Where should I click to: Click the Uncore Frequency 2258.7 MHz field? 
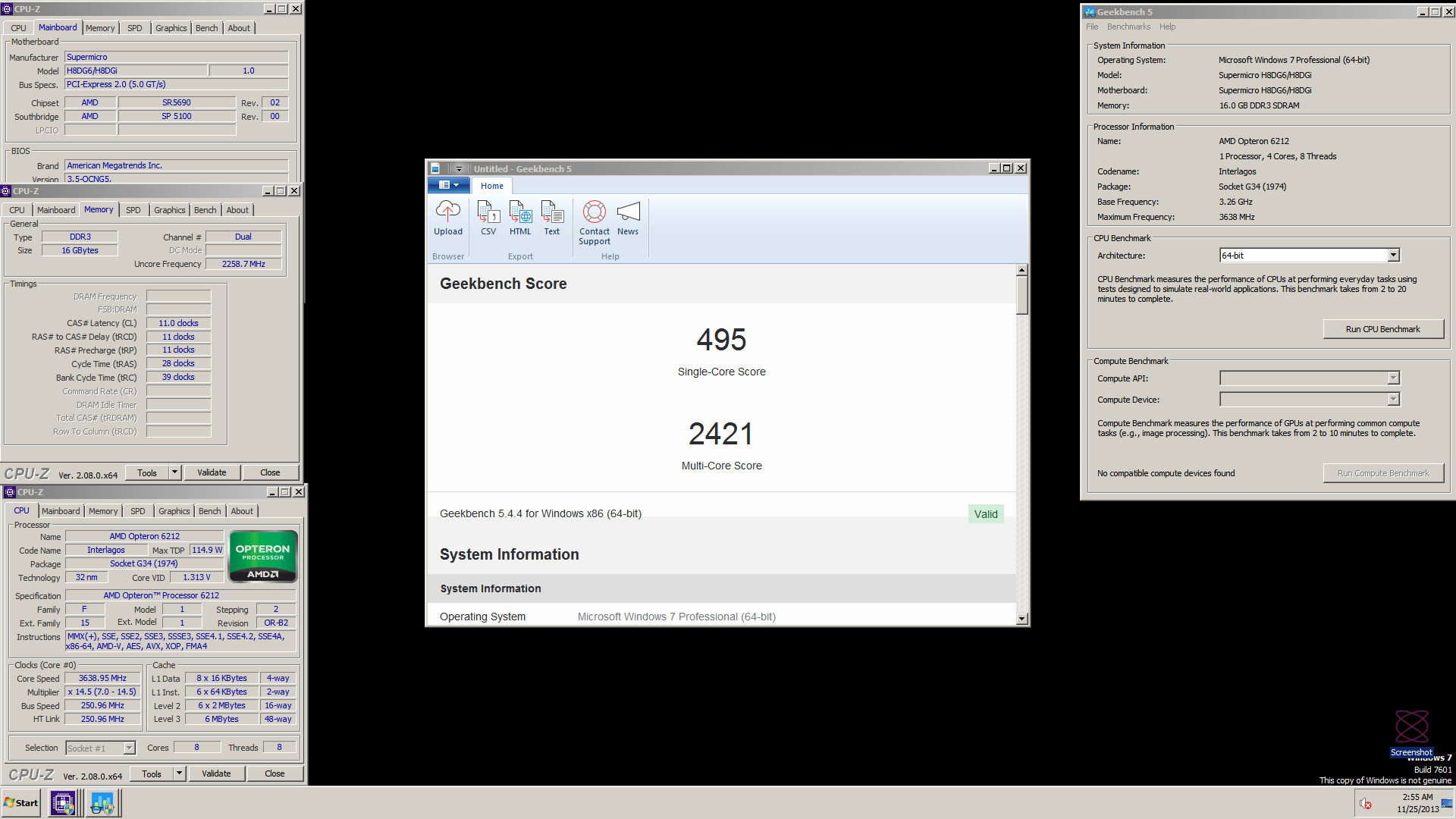coord(243,264)
